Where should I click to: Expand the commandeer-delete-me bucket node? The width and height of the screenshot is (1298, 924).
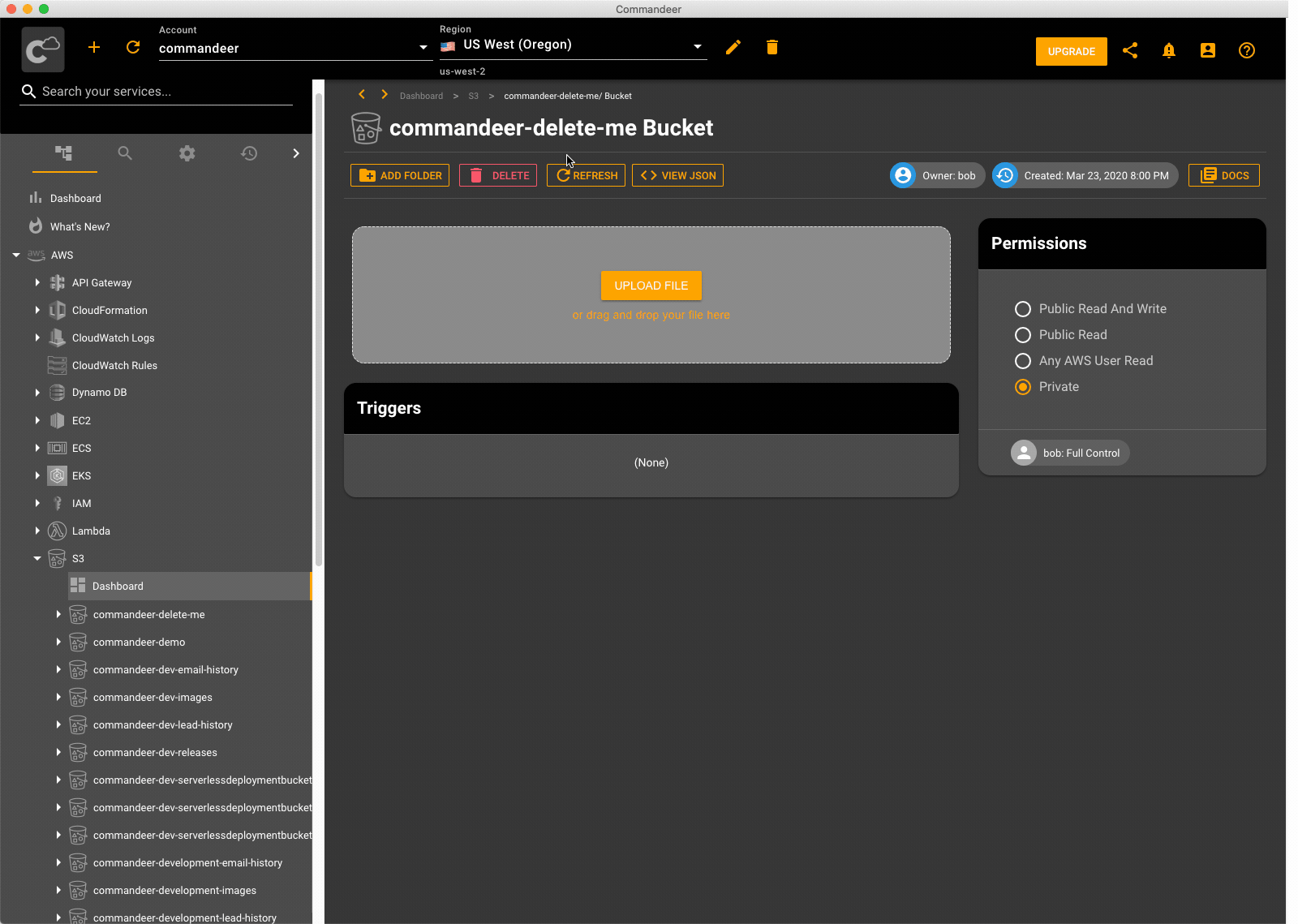tap(58, 614)
